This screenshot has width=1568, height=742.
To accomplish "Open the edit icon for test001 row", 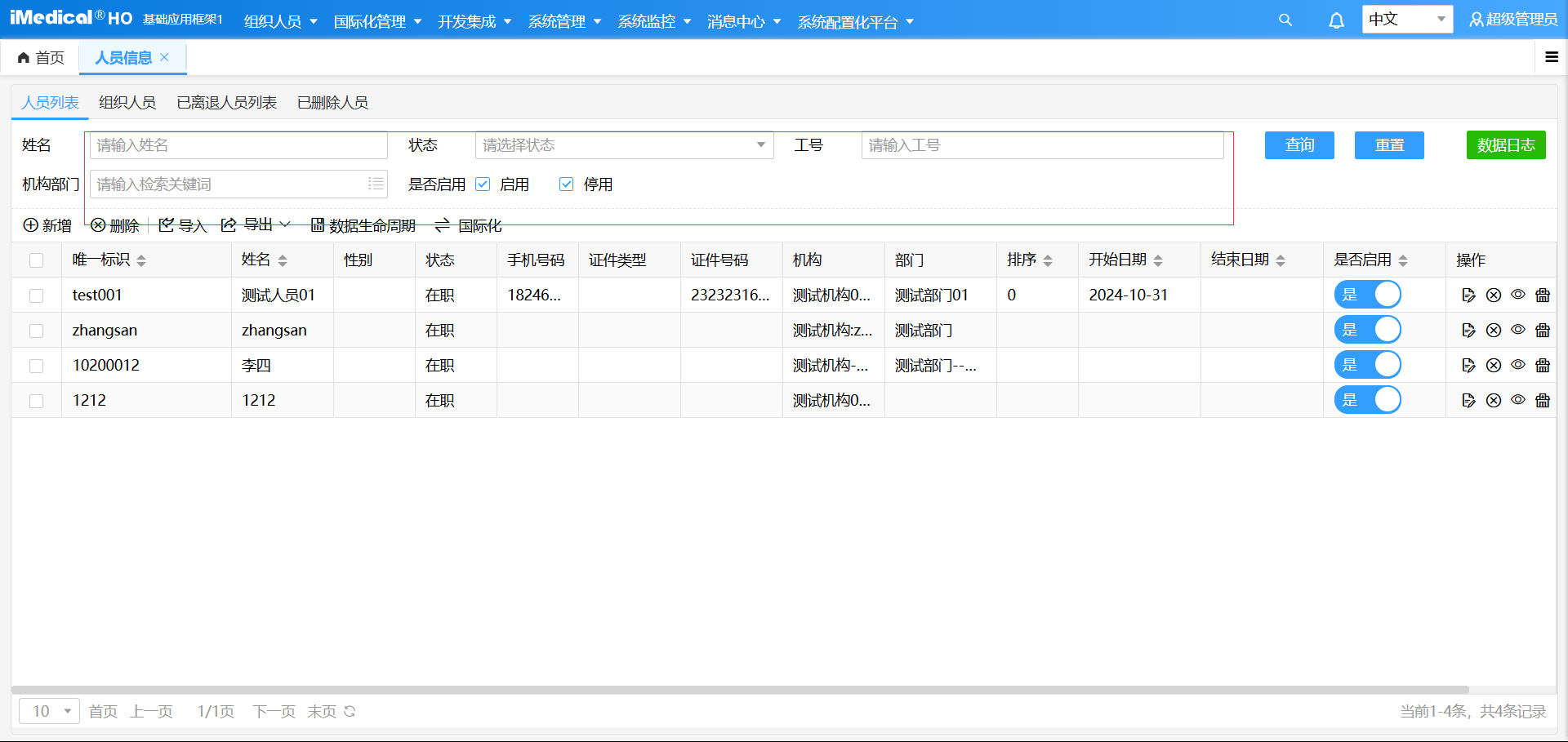I will (1468, 295).
